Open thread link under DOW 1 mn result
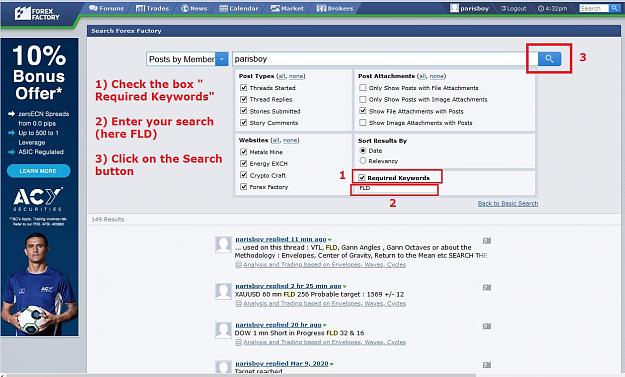Screen dimensions: 625x377 coord(324,342)
